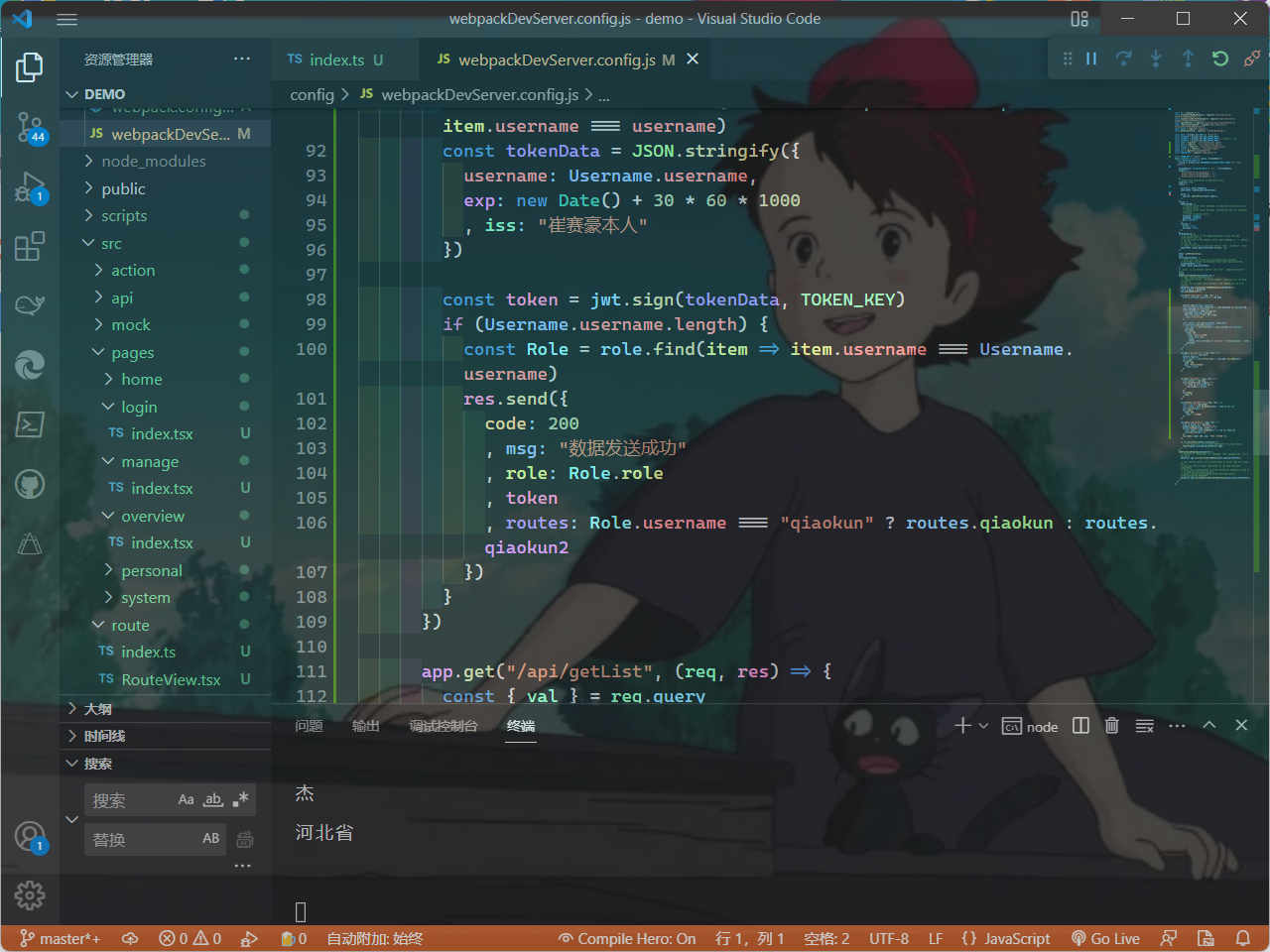Screen dimensions: 1270x952
Task: Open the hamburger application menu
Action: 66,19
